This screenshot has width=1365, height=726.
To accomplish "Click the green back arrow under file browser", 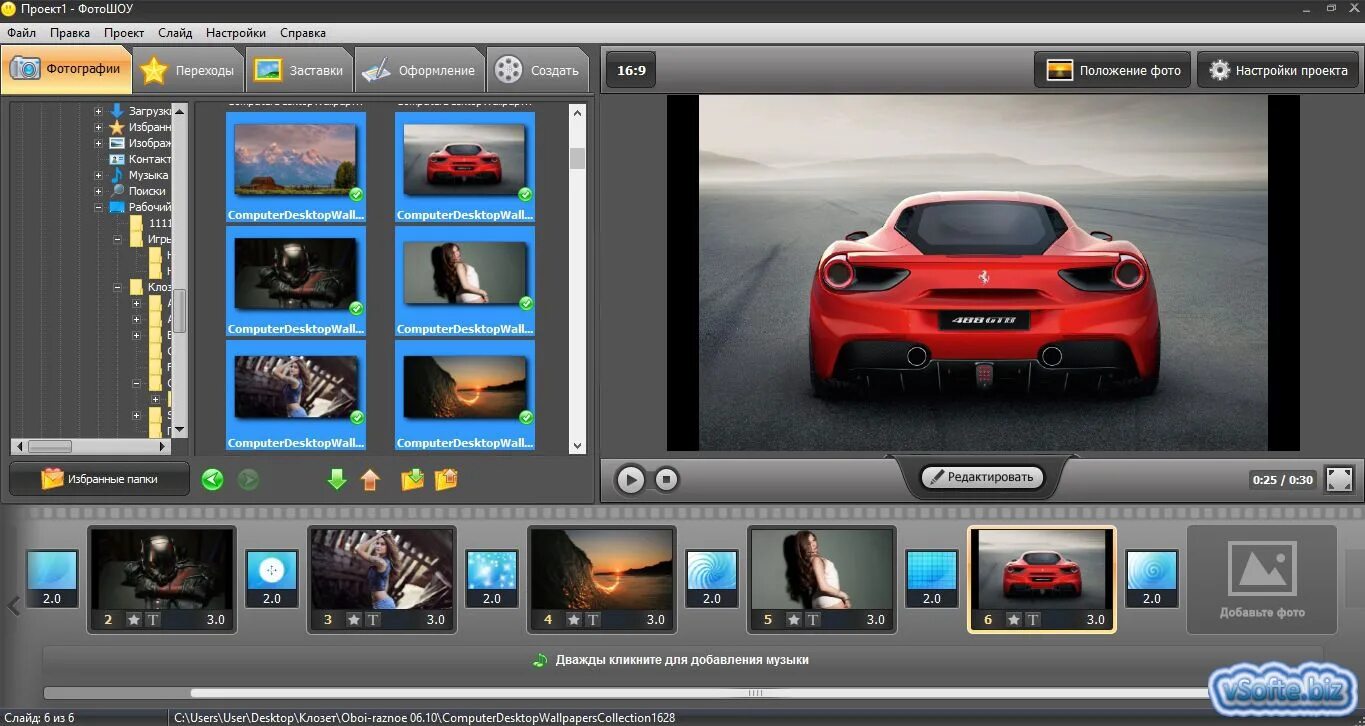I will click(x=212, y=480).
